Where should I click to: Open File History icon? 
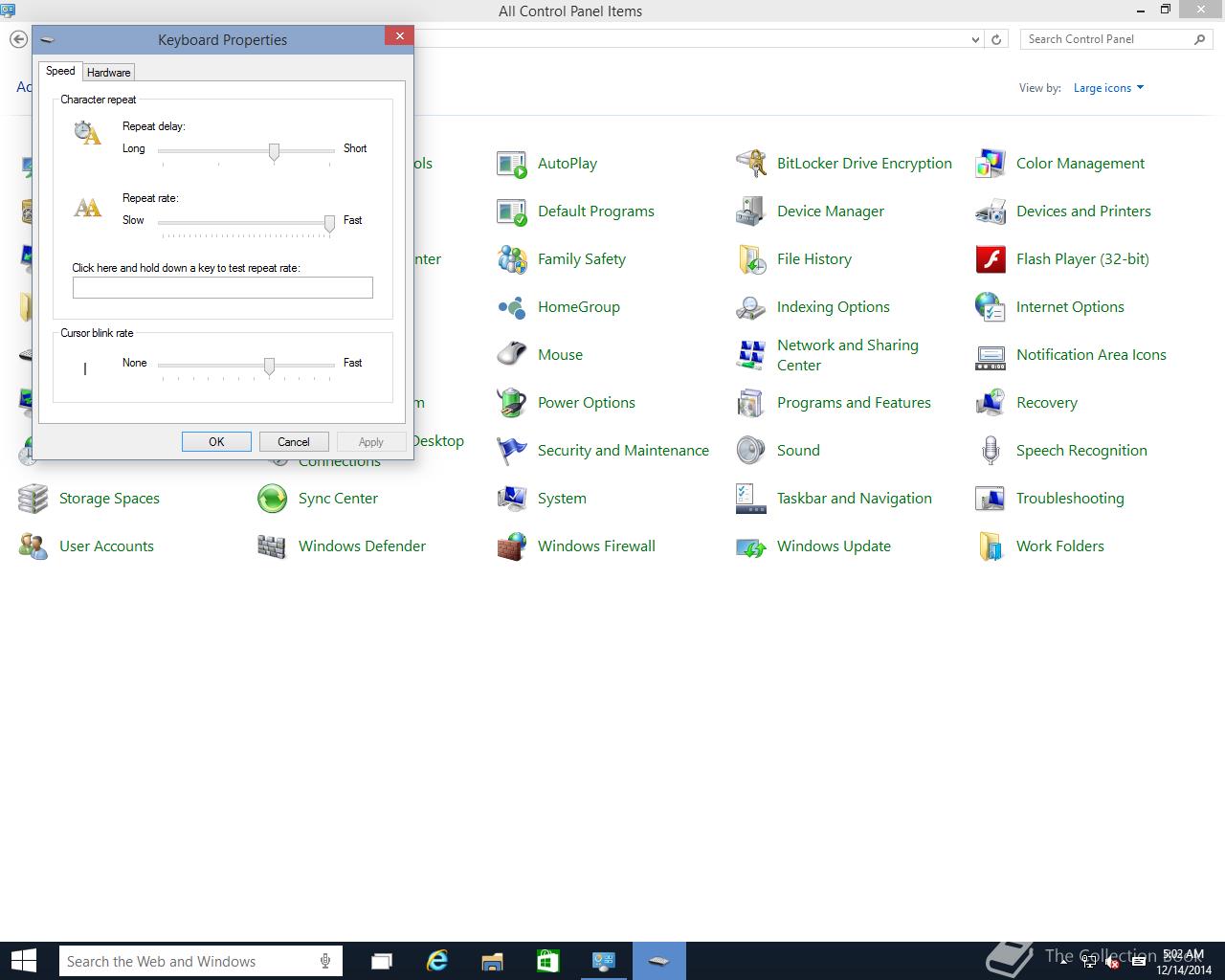click(751, 259)
